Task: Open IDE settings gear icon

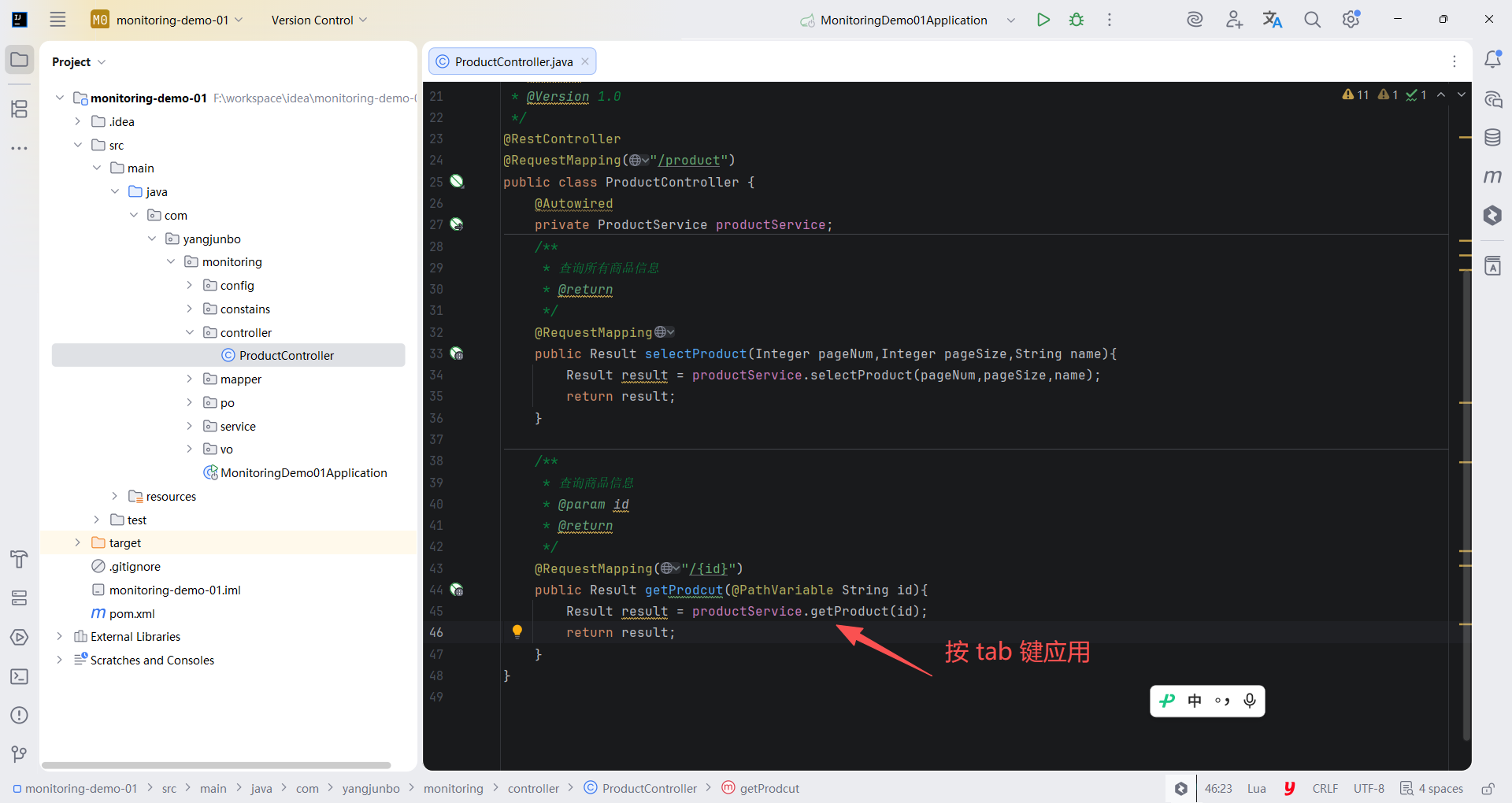Action: coord(1351,20)
